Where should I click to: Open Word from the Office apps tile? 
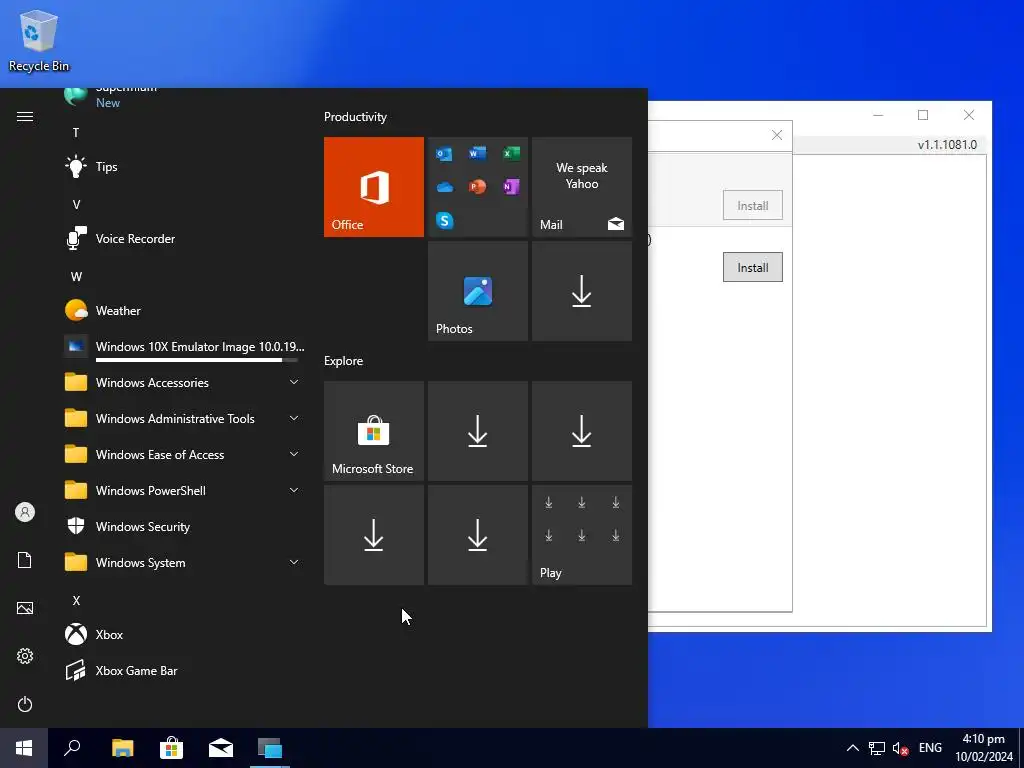point(477,153)
